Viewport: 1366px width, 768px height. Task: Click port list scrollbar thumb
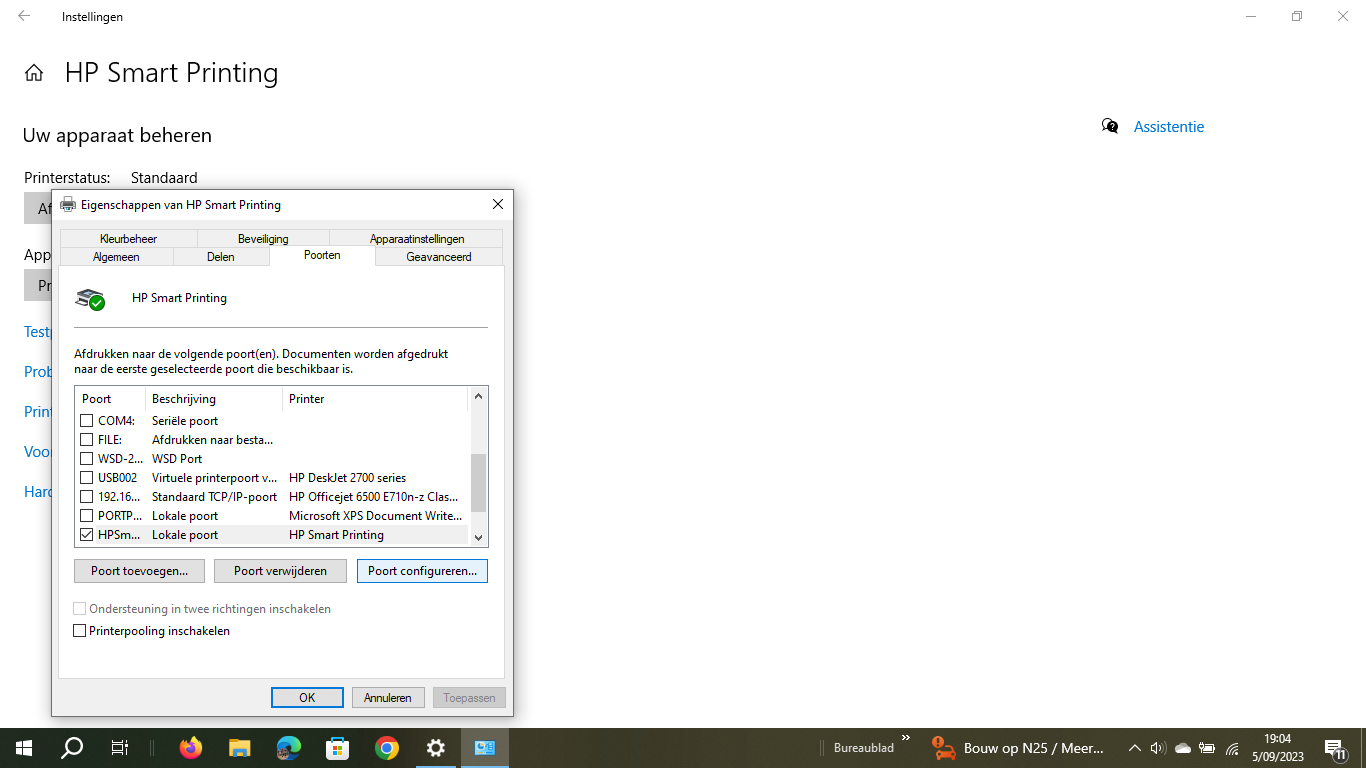pyautogui.click(x=478, y=483)
